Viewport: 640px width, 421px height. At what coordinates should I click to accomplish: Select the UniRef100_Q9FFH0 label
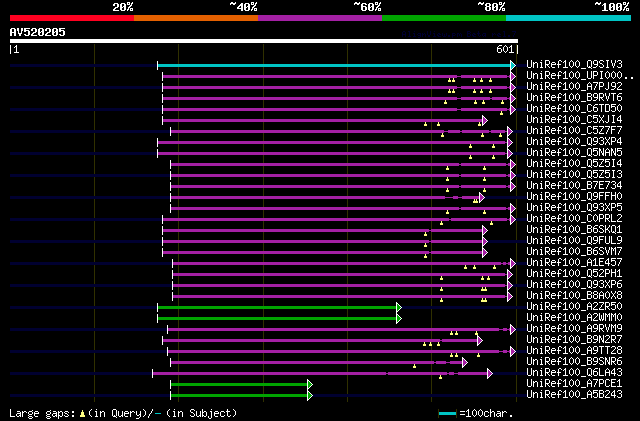coord(574,197)
